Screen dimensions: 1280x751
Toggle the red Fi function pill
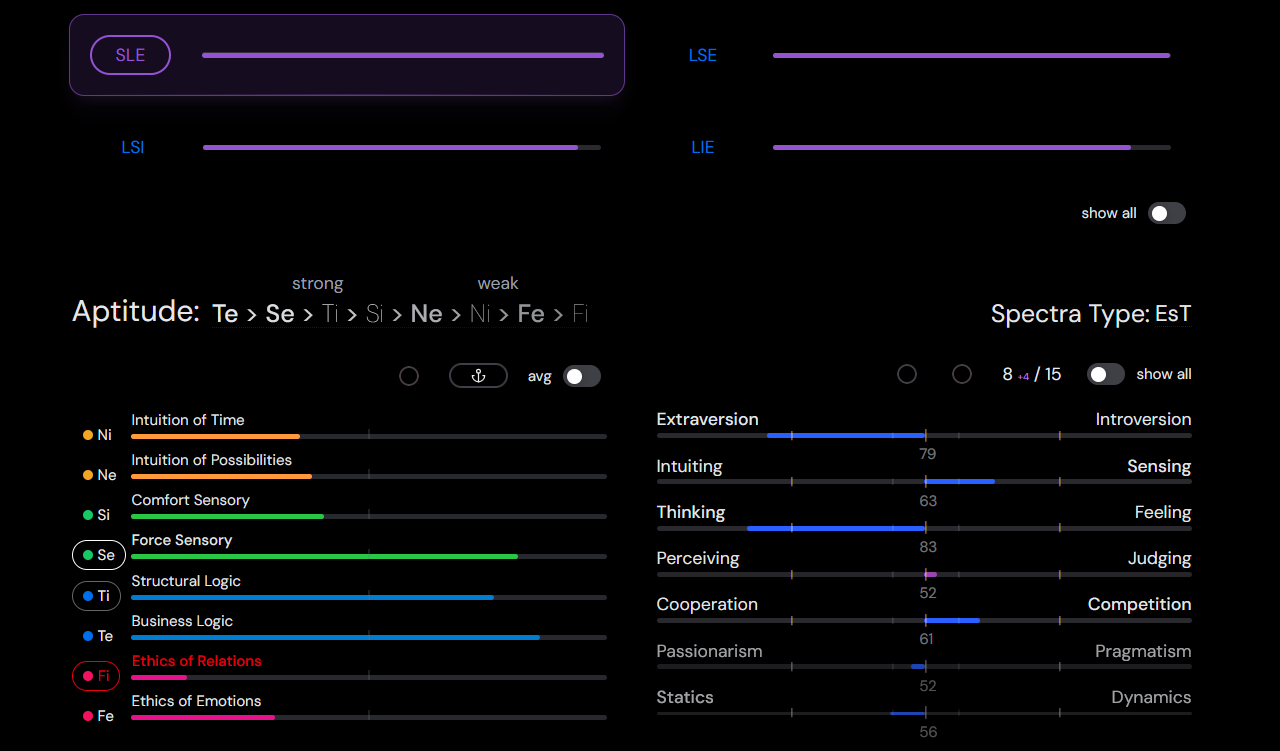96,676
